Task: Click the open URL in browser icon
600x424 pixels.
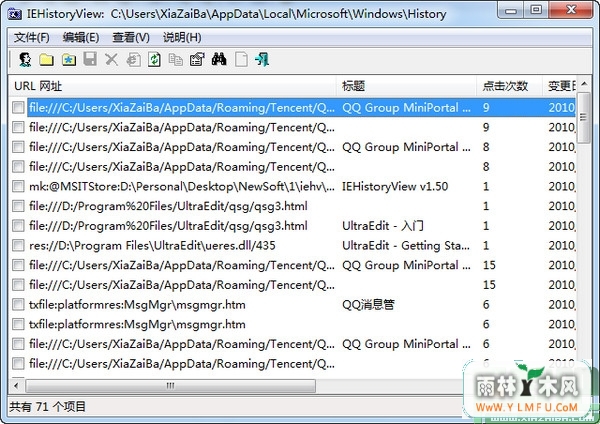Action: tap(134, 60)
